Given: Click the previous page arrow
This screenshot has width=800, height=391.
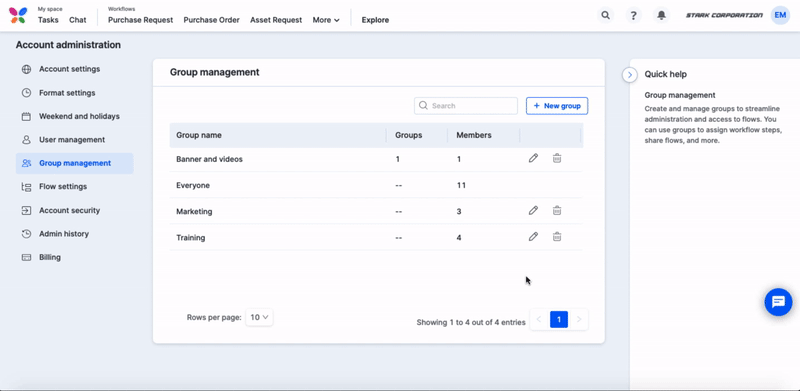Looking at the screenshot, I should (539, 320).
